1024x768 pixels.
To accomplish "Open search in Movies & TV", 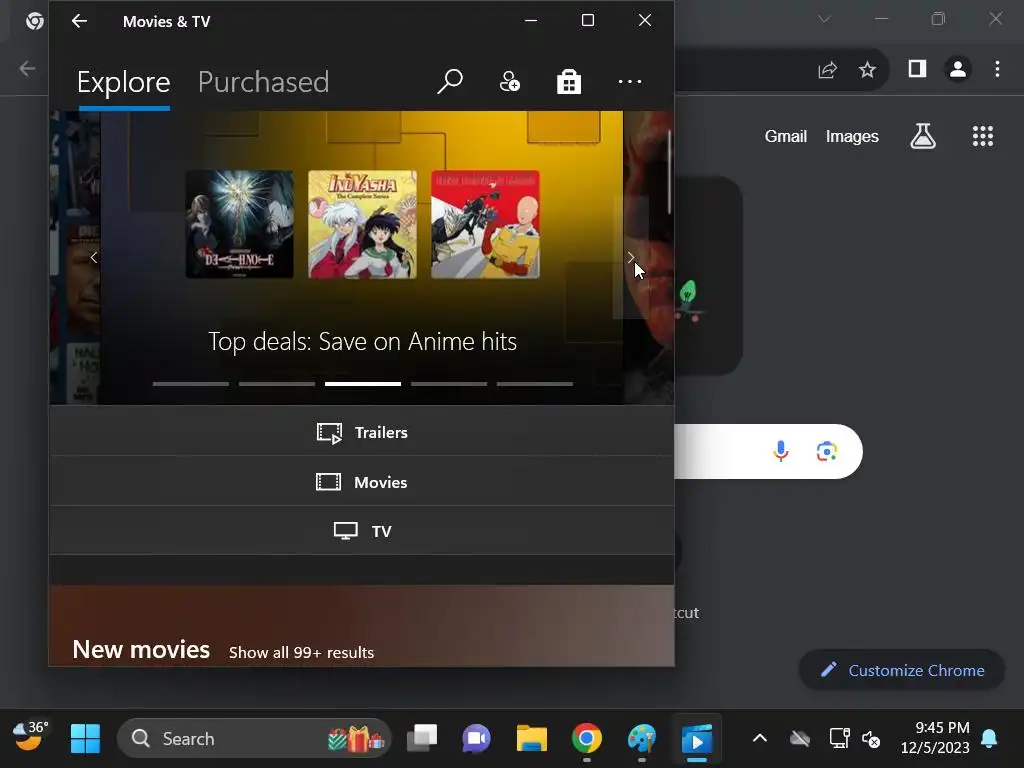I will [x=449, y=82].
